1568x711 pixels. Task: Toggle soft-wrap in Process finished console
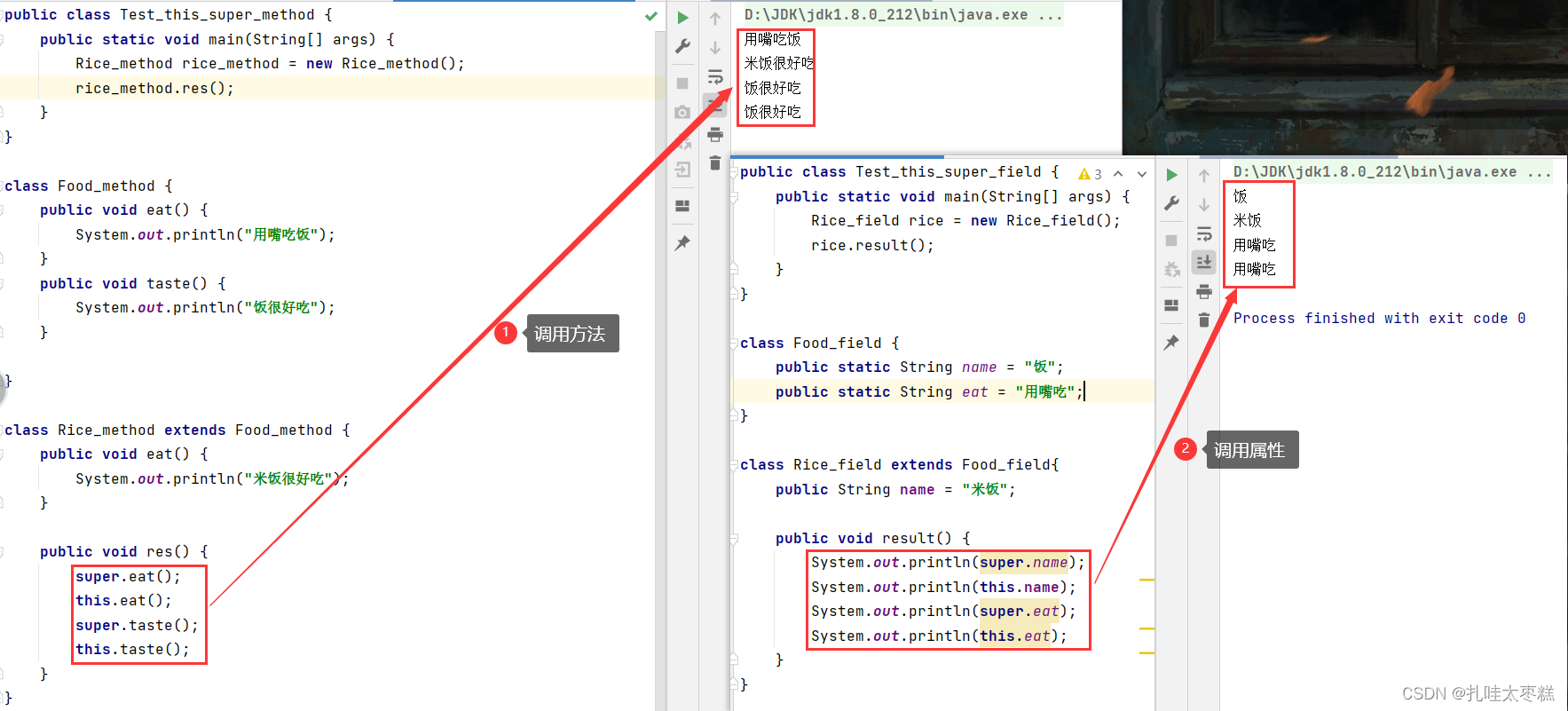click(1204, 234)
